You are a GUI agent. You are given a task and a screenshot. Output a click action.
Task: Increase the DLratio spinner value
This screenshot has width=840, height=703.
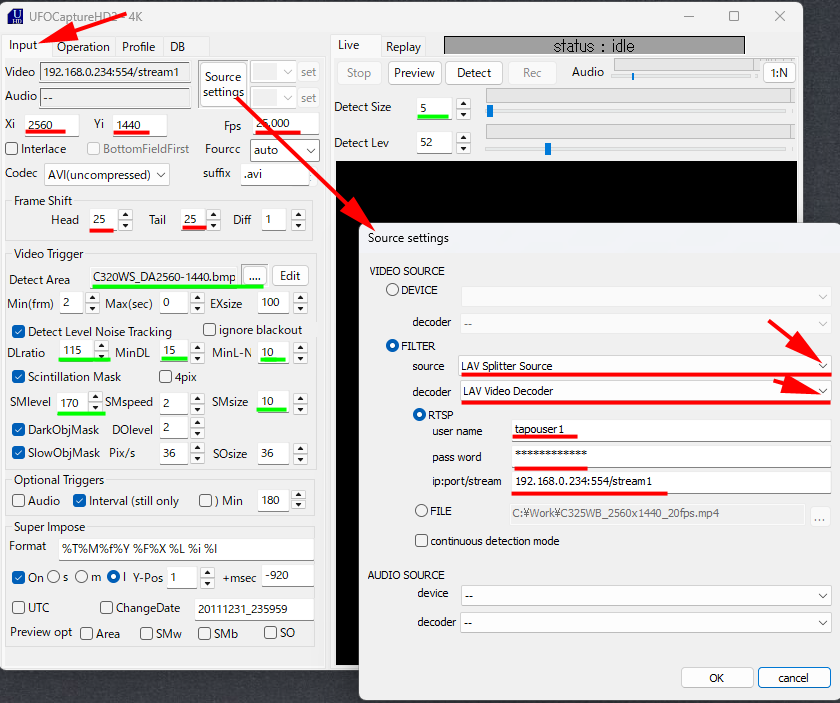click(101, 346)
